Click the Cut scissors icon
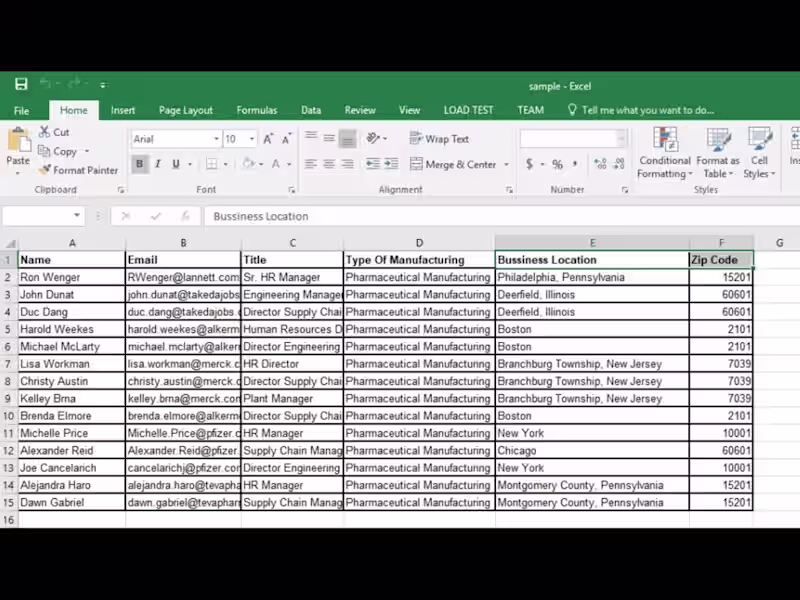Image resolution: width=800 pixels, height=600 pixels. [45, 132]
